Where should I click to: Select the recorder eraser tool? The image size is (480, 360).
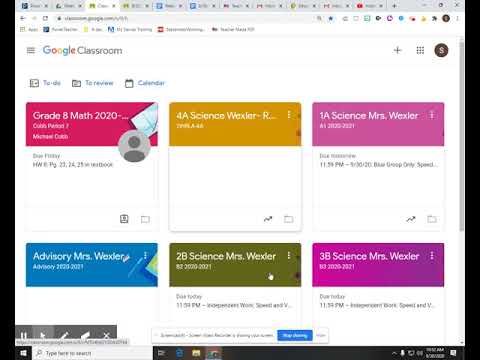pyautogui.click(x=85, y=335)
